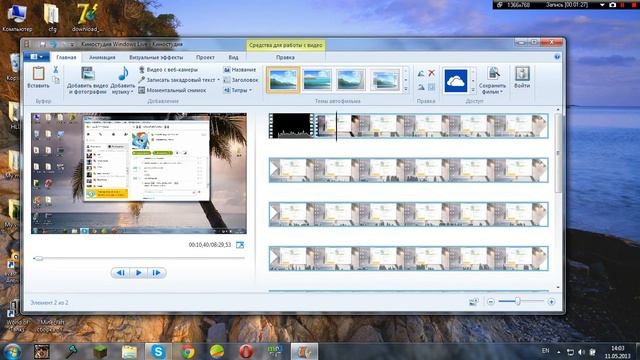640x360 pixels.
Task: Click the zoom out minus icon
Action: coord(491,302)
